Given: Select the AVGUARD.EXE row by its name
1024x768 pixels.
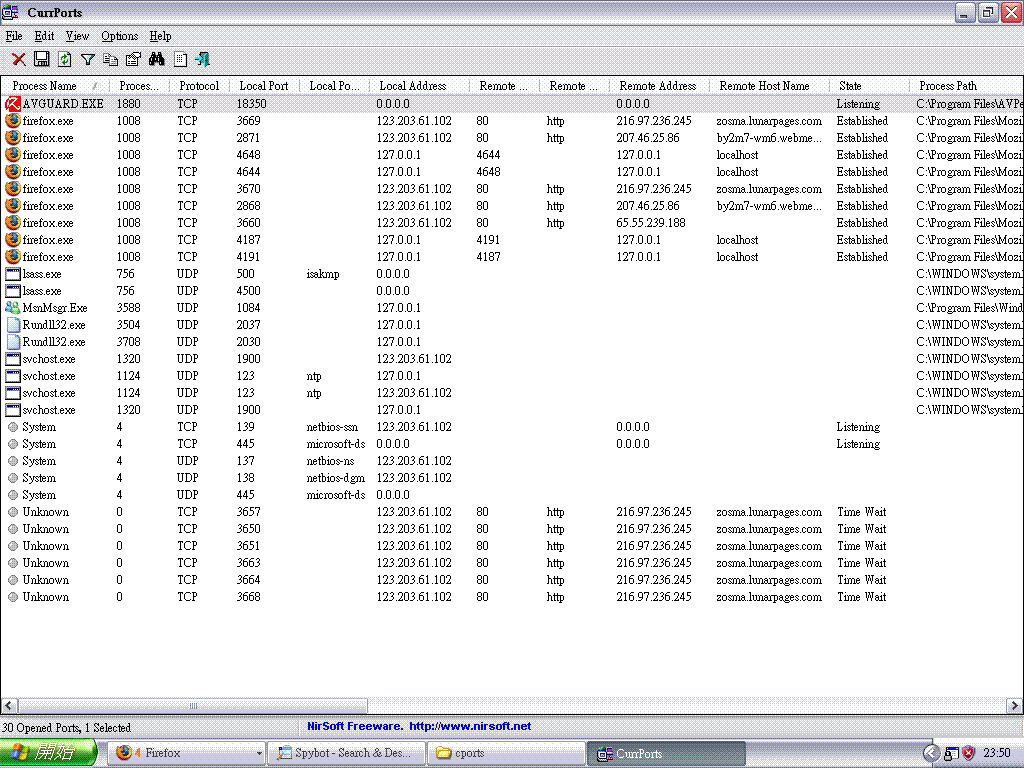Looking at the screenshot, I should click(63, 103).
